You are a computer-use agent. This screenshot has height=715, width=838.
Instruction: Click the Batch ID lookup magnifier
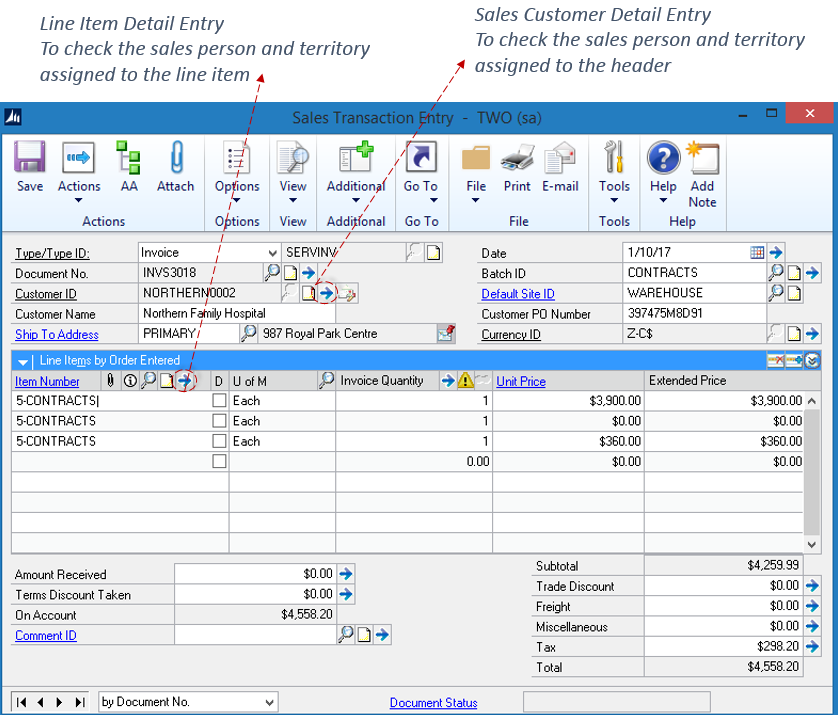click(x=776, y=272)
